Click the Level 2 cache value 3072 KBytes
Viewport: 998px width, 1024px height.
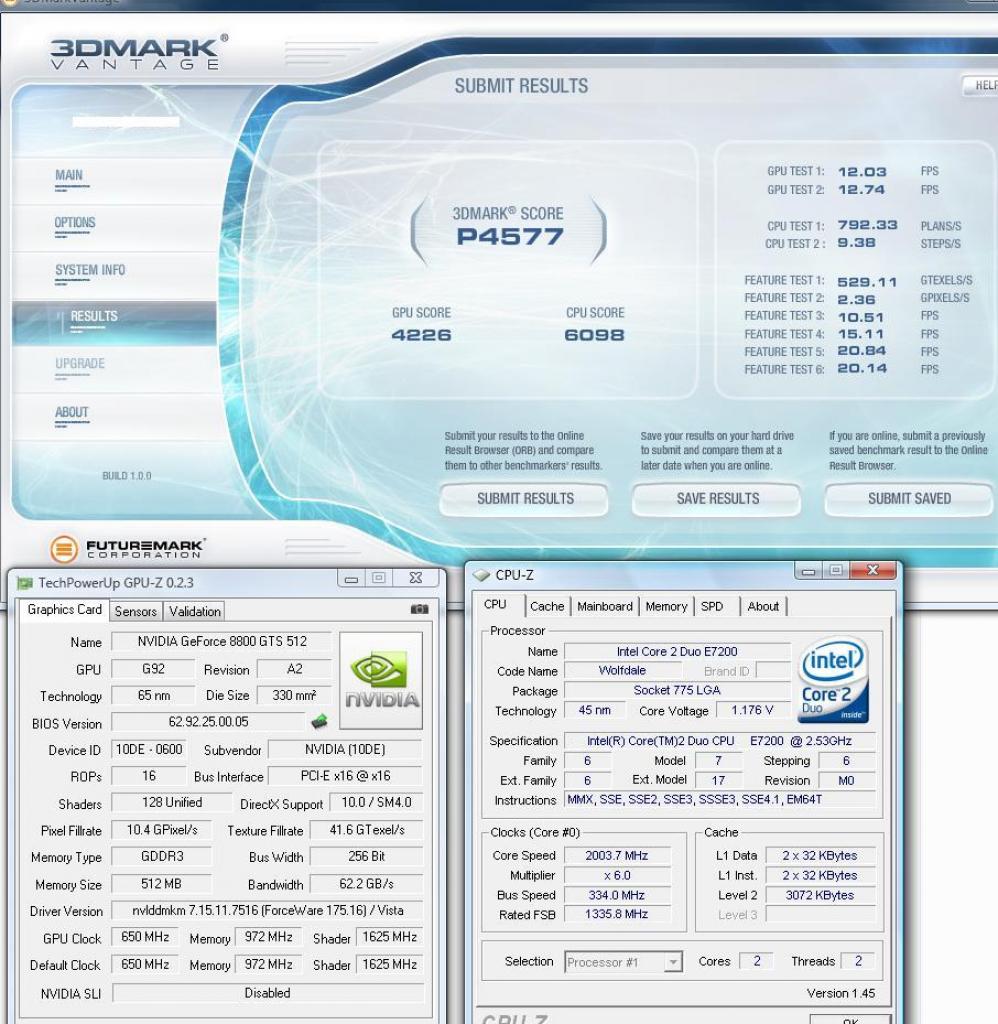point(820,895)
